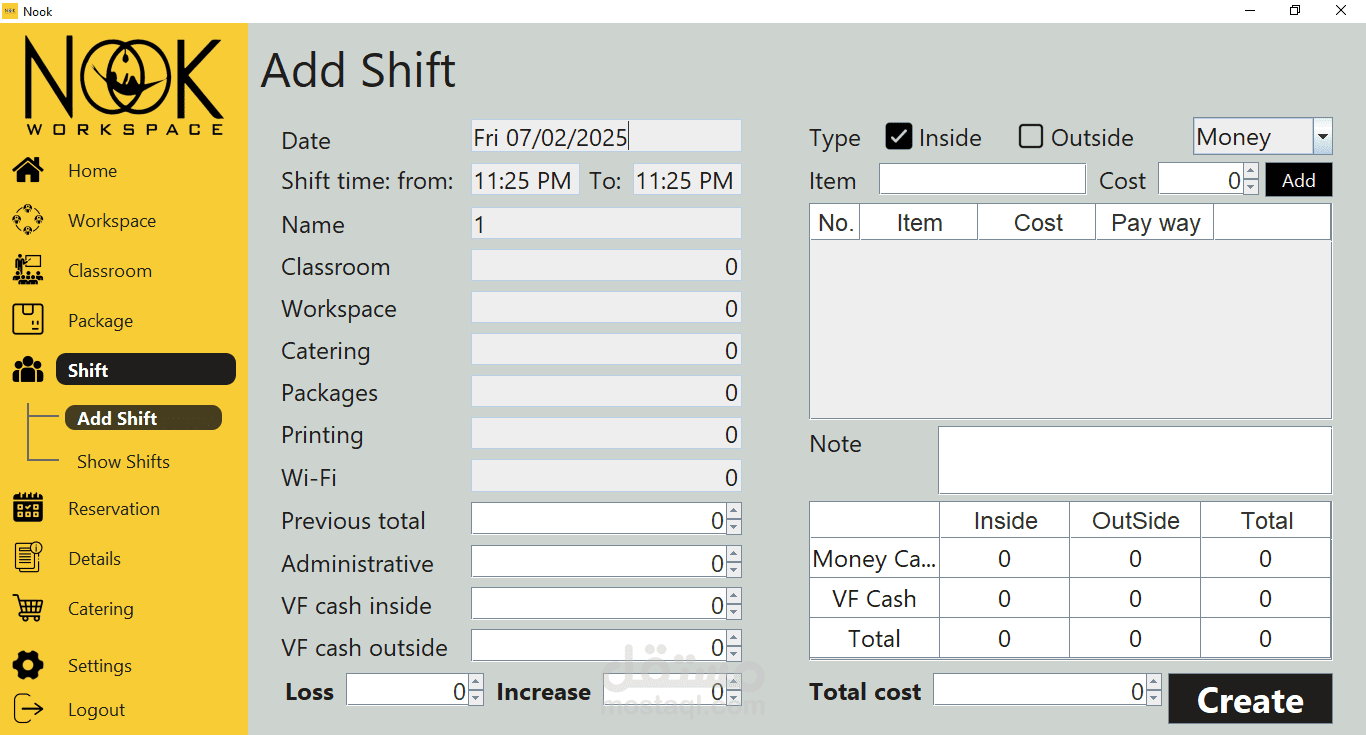The width and height of the screenshot is (1366, 735).
Task: Uncheck the Inside type checkbox
Action: [x=899, y=137]
